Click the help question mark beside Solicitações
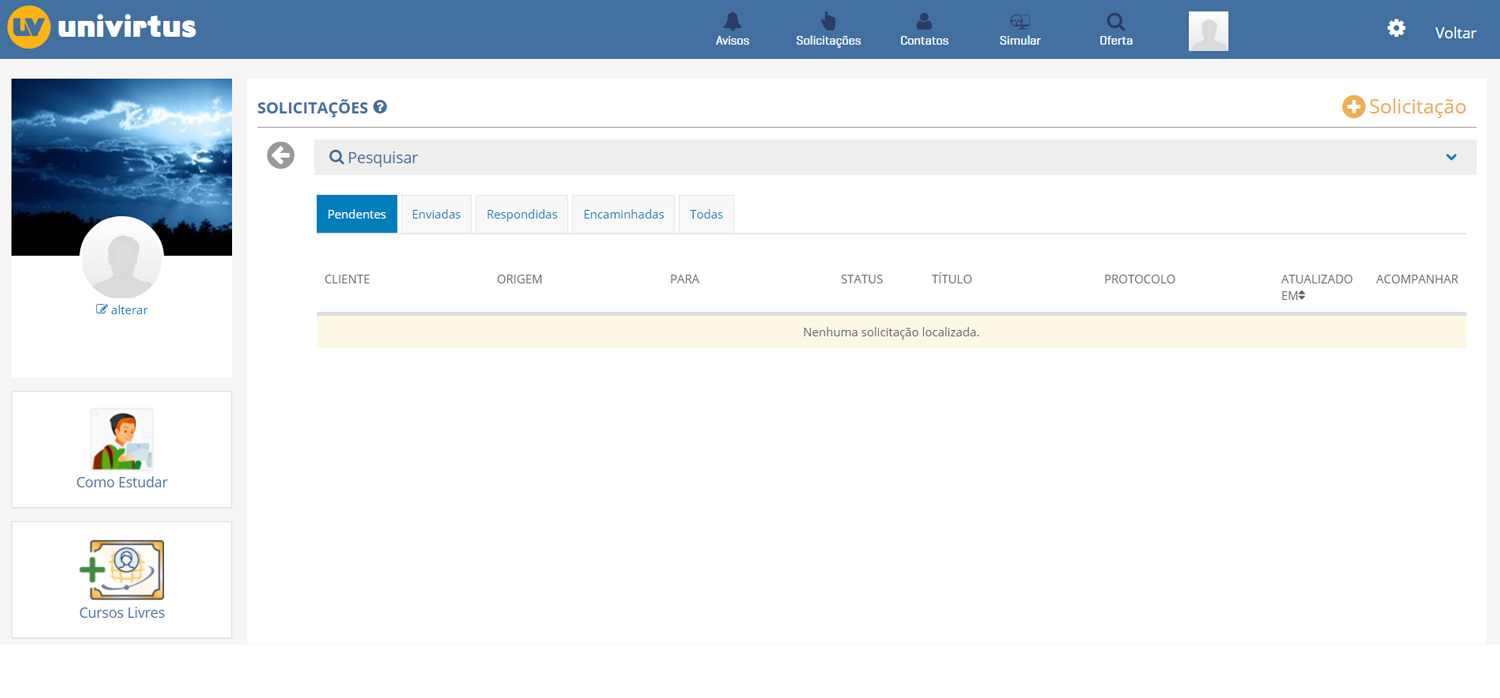The image size is (1500, 698). click(380, 107)
